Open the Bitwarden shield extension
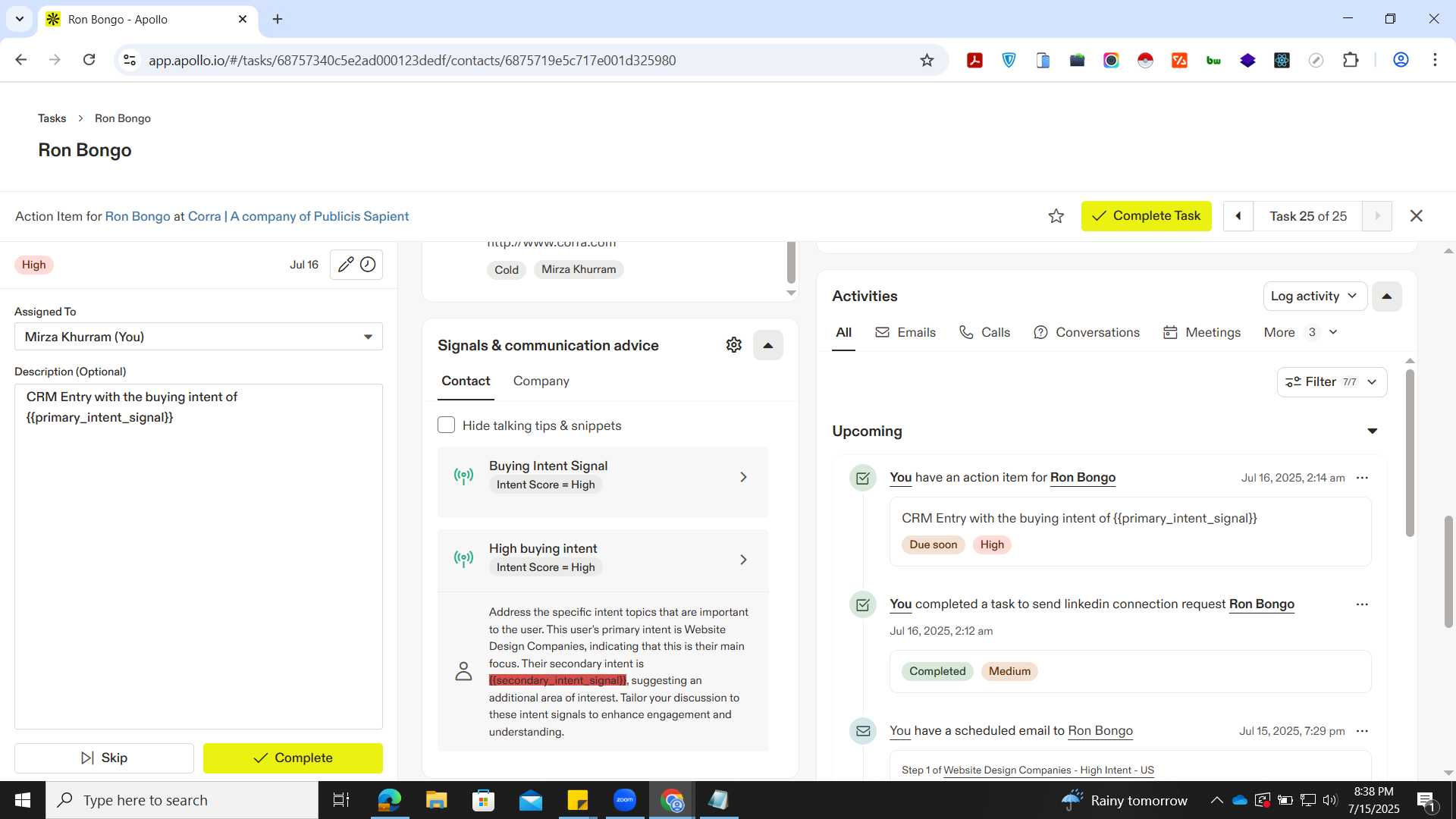The image size is (1456, 819). [x=1009, y=60]
